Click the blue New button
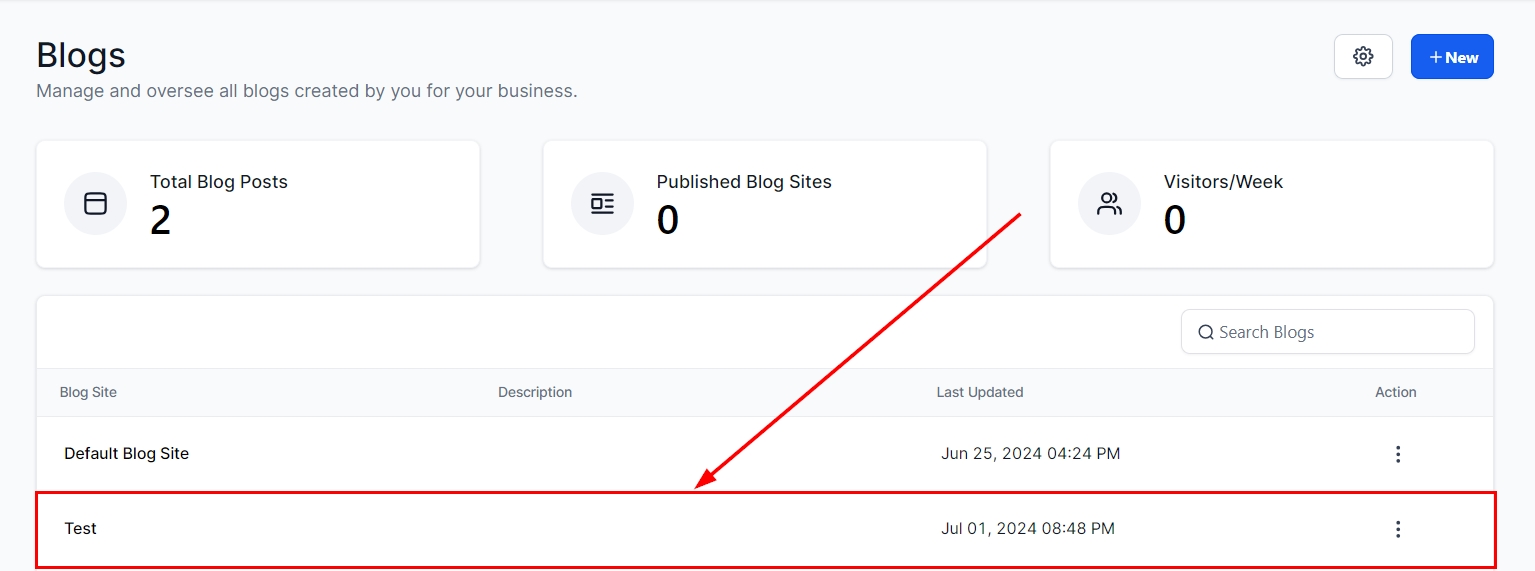Screen dimensions: 1535x571 (x=1452, y=57)
